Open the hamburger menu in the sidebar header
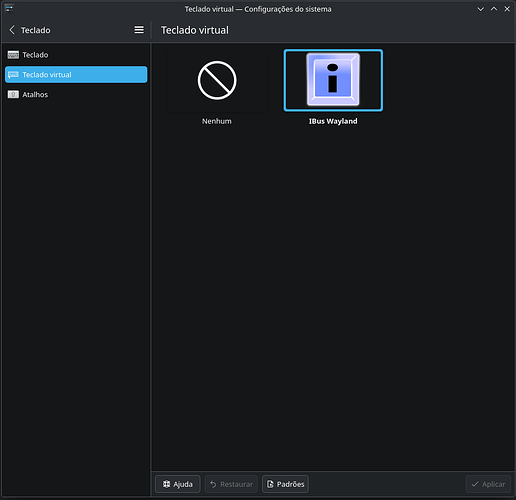 139,30
